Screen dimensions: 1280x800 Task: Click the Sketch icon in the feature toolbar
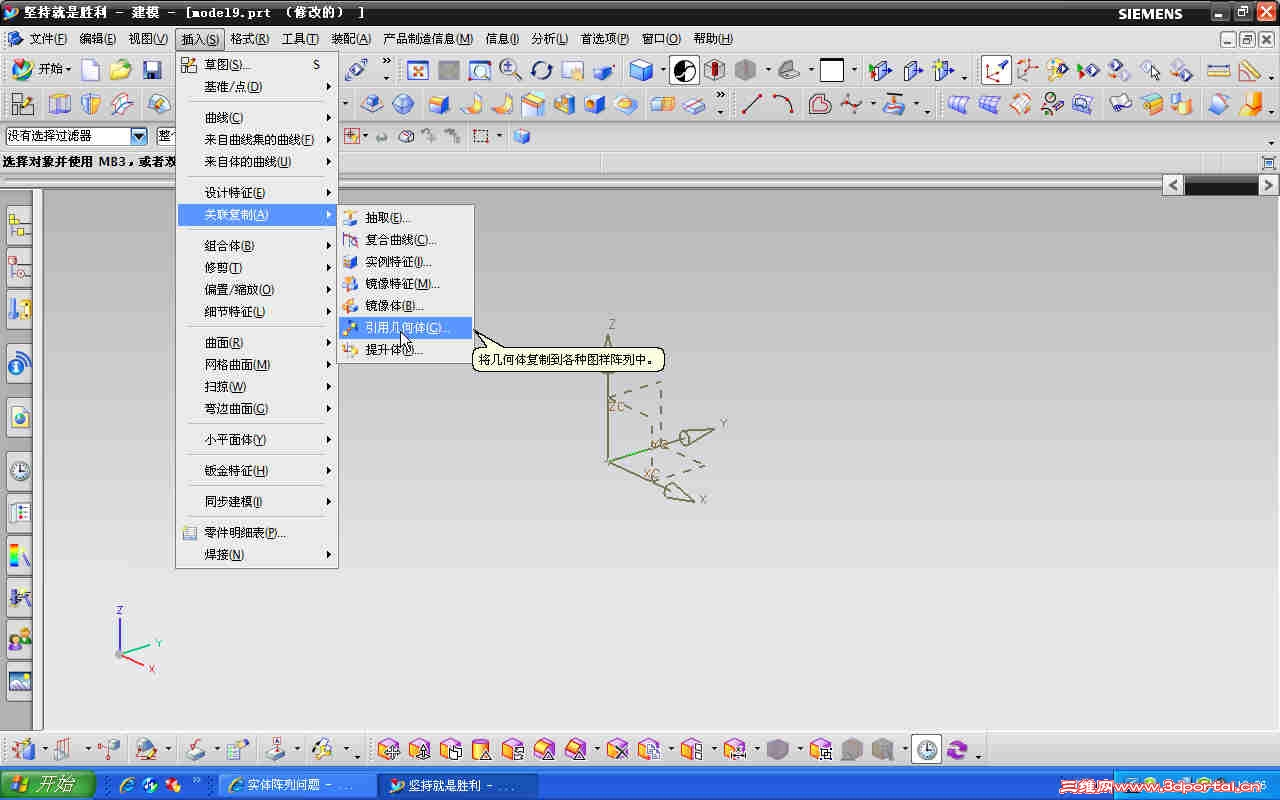point(22,103)
